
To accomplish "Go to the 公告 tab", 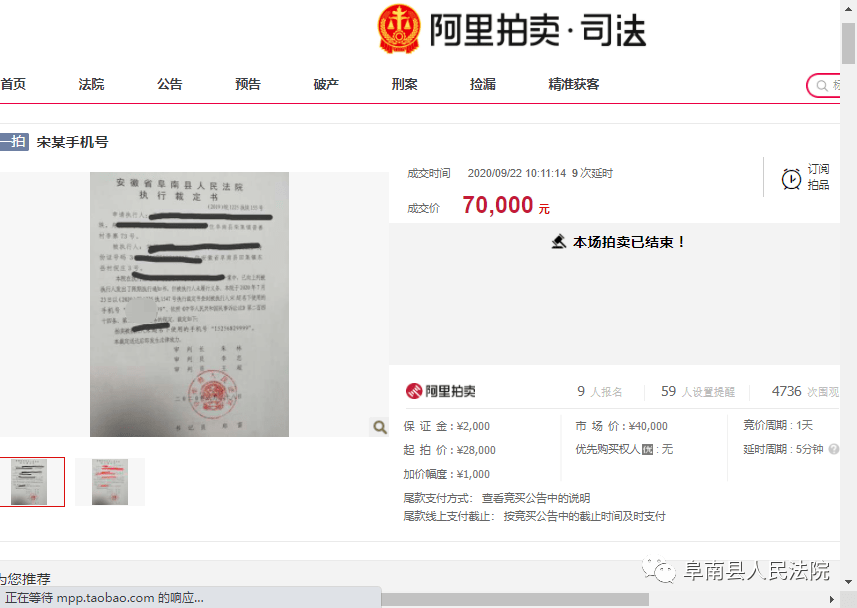I will (x=169, y=84).
